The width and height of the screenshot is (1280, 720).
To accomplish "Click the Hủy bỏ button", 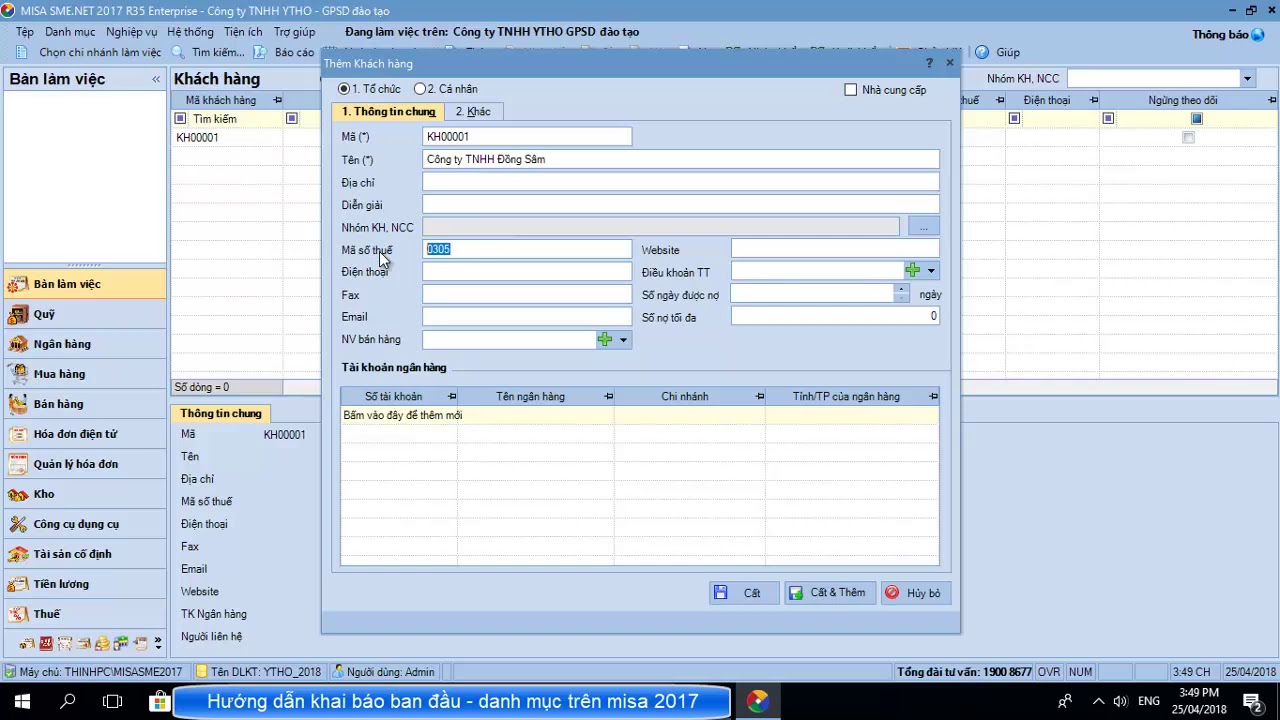I will pyautogui.click(x=915, y=593).
